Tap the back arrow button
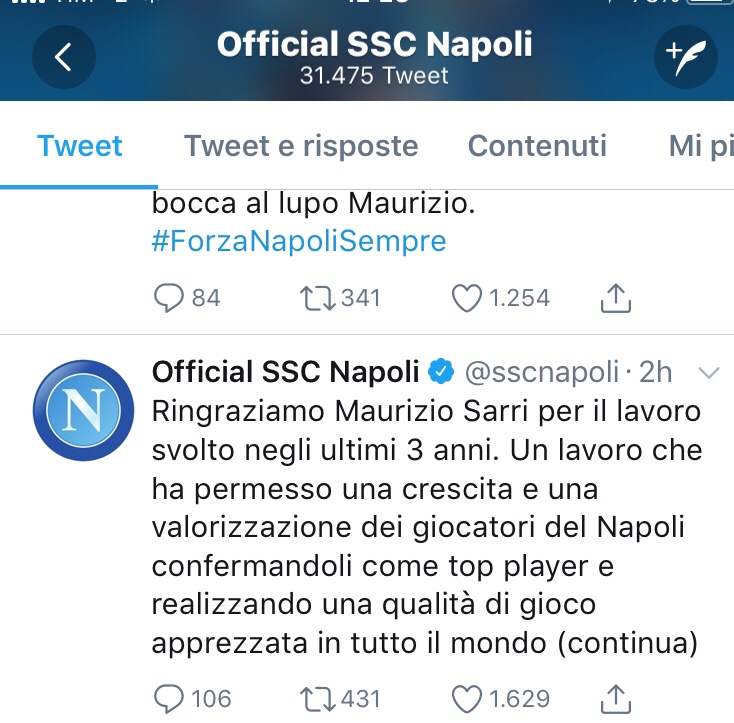Image resolution: width=734 pixels, height=723 pixels. pos(64,57)
